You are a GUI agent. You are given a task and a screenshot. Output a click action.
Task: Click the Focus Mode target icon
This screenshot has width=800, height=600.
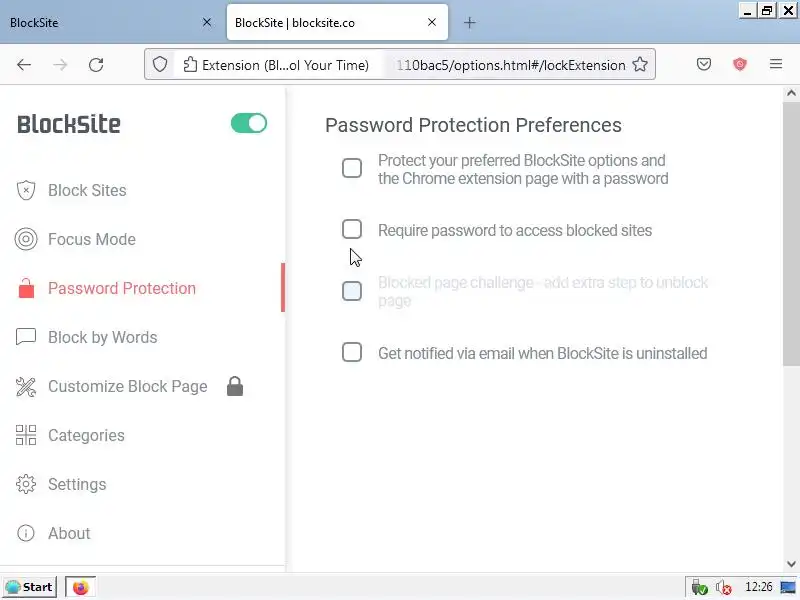pos(26,239)
